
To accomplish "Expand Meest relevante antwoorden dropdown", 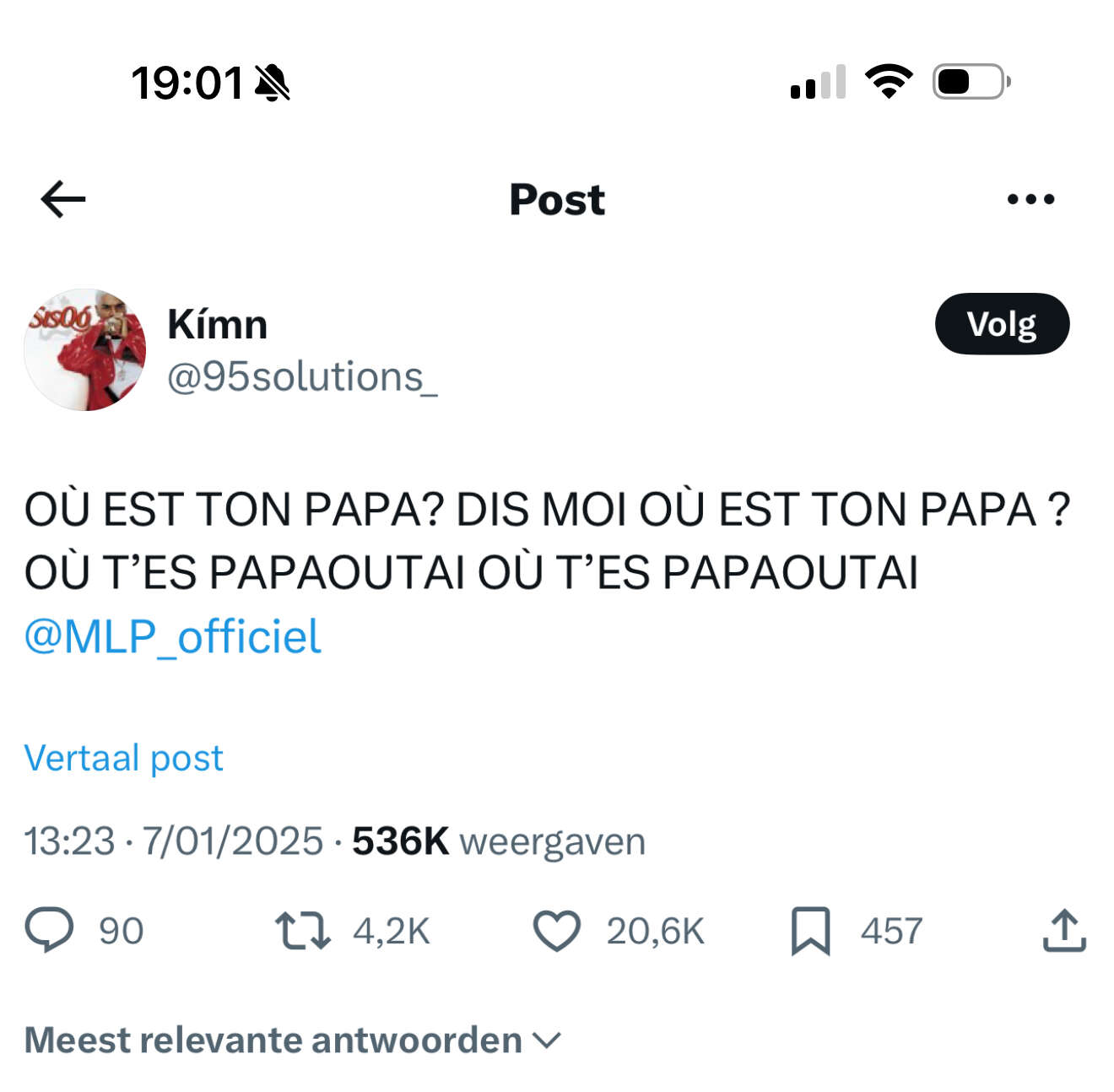I will pos(292,1040).
